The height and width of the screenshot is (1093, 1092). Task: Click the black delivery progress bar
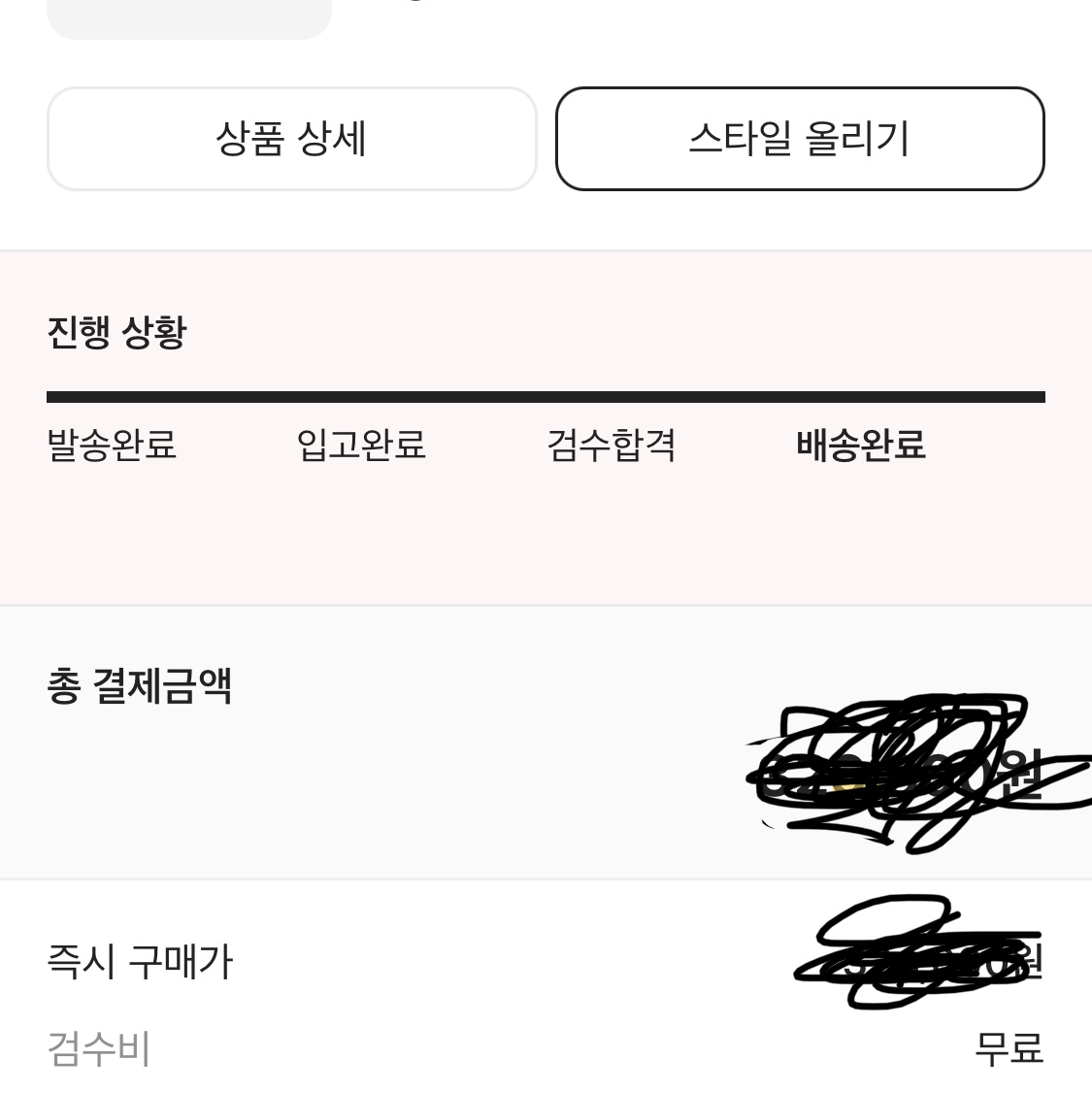[x=546, y=397]
